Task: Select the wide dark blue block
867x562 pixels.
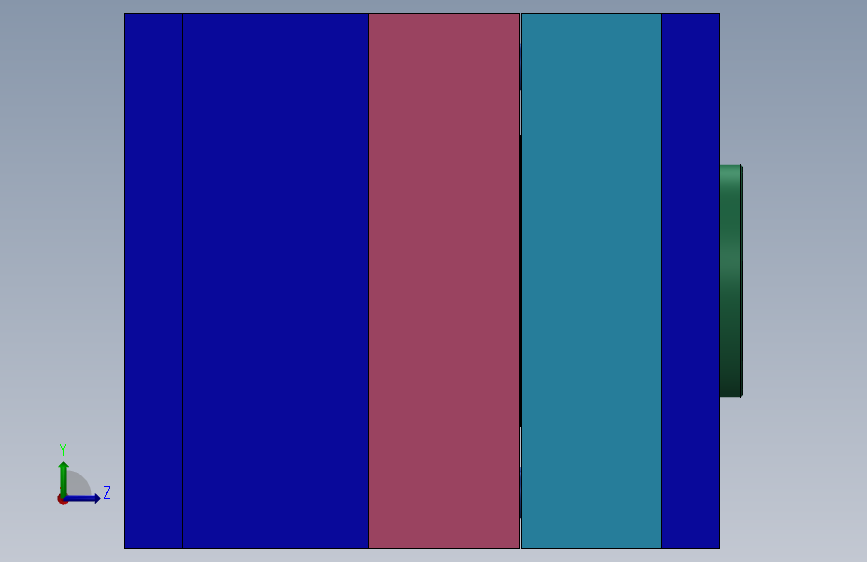Action: coord(275,281)
